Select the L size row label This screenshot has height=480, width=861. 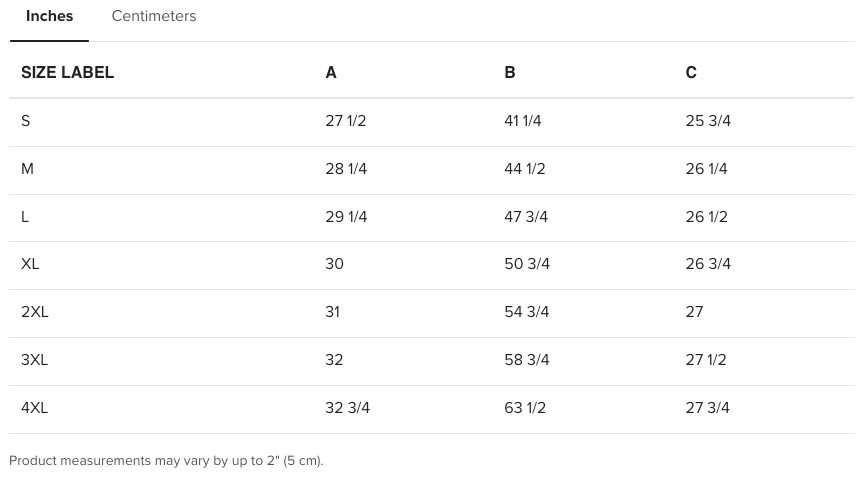pyautogui.click(x=25, y=217)
